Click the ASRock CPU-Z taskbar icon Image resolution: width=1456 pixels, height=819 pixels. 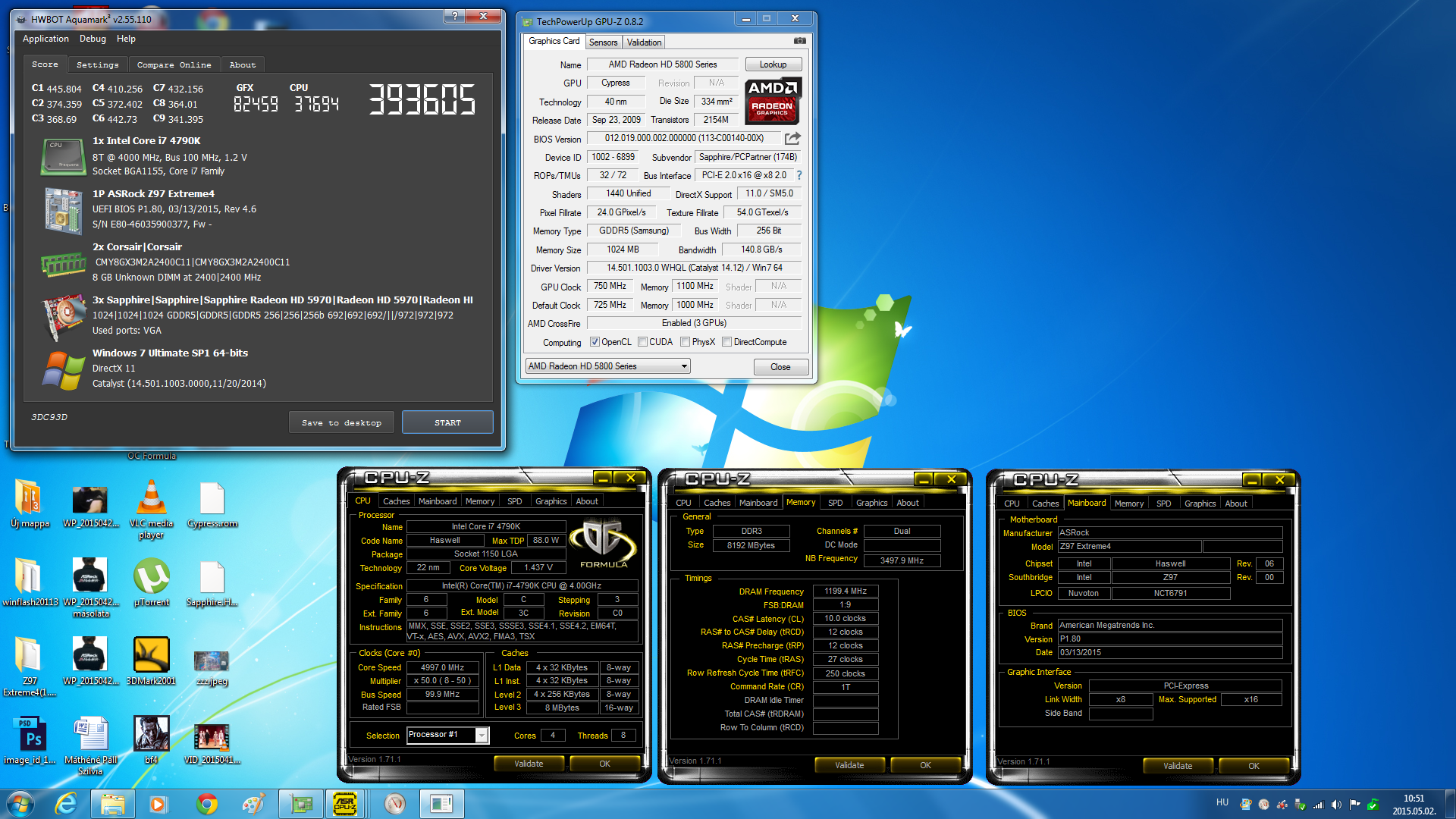pos(345,803)
